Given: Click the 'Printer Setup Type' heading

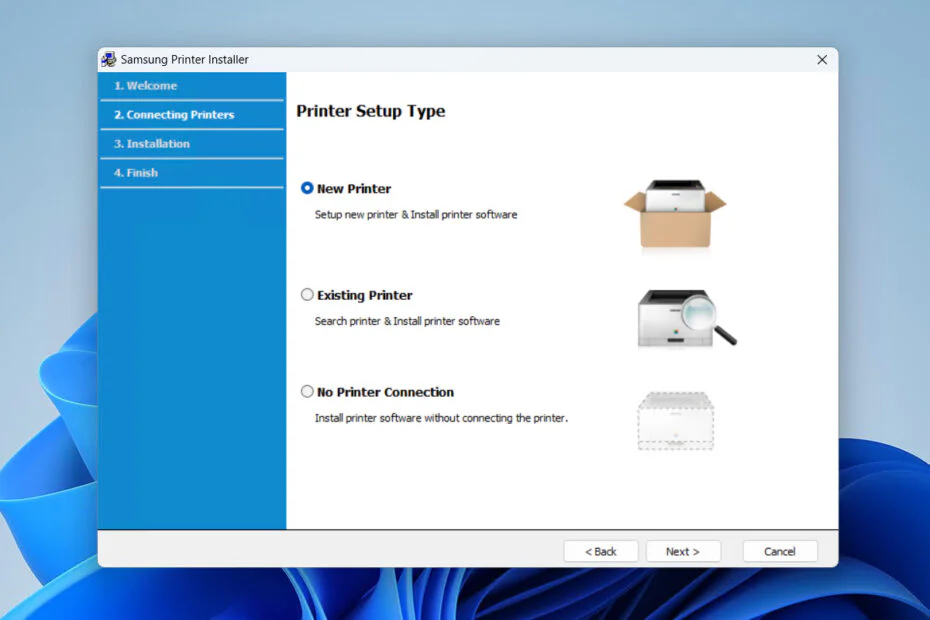Looking at the screenshot, I should [x=371, y=112].
